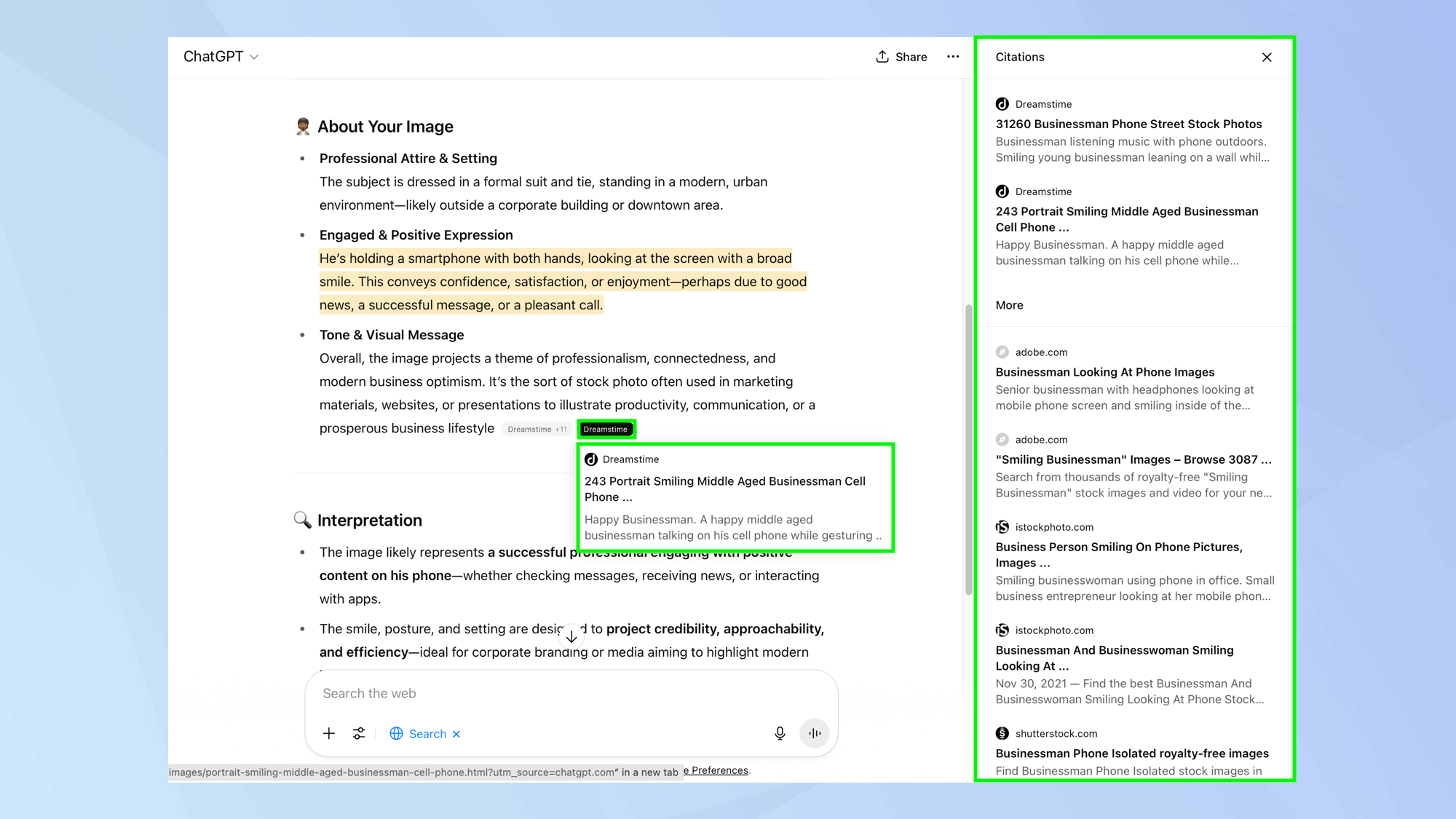
Task: Open the Businessman Looking At Phone Images citation
Action: click(x=1104, y=372)
